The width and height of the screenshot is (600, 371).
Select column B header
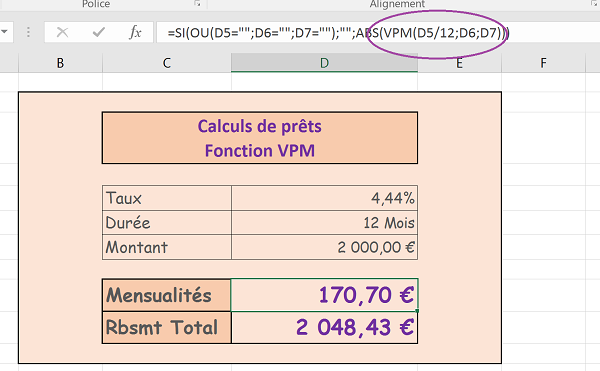(x=60, y=63)
